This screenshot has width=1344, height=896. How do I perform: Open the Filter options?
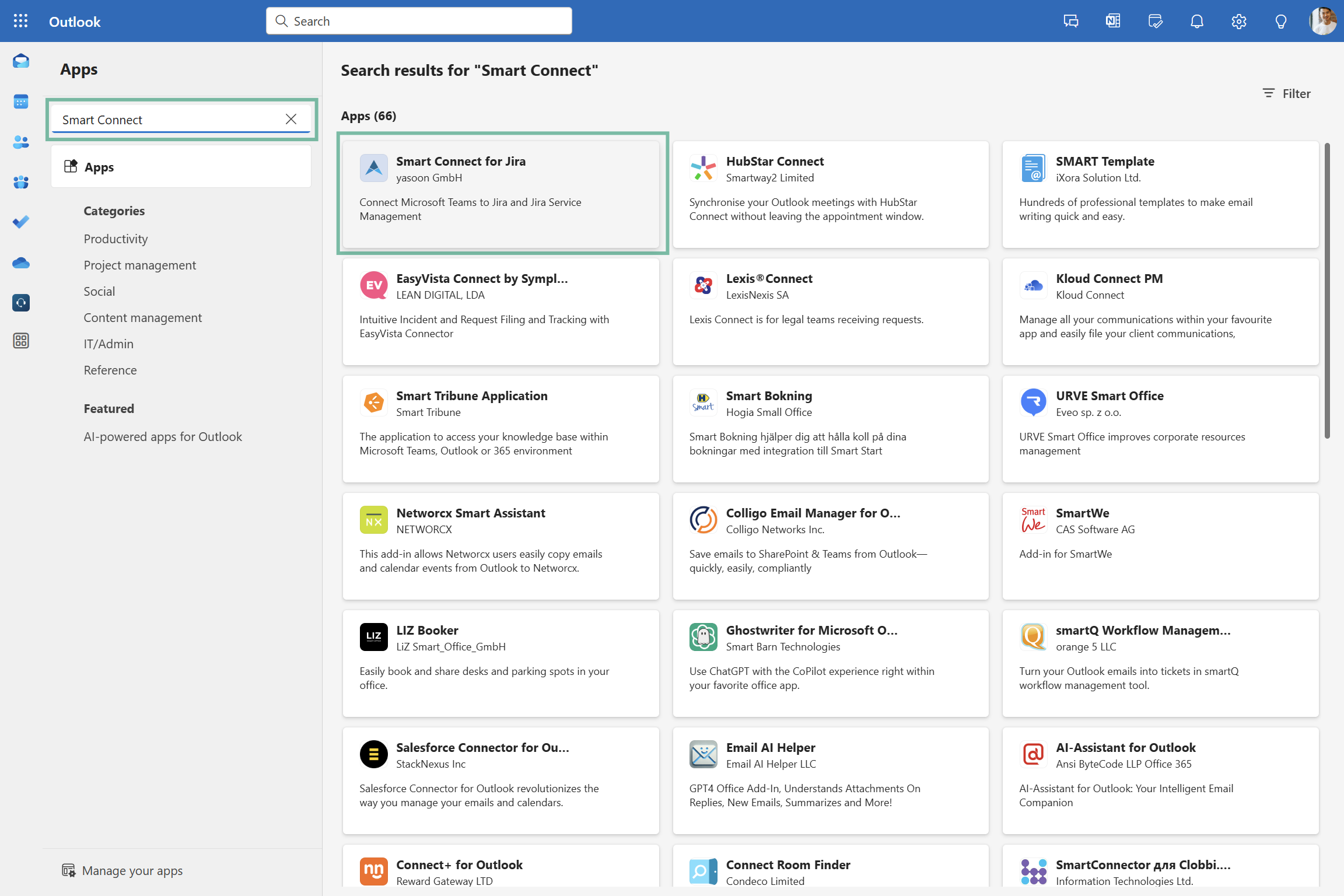point(1286,93)
